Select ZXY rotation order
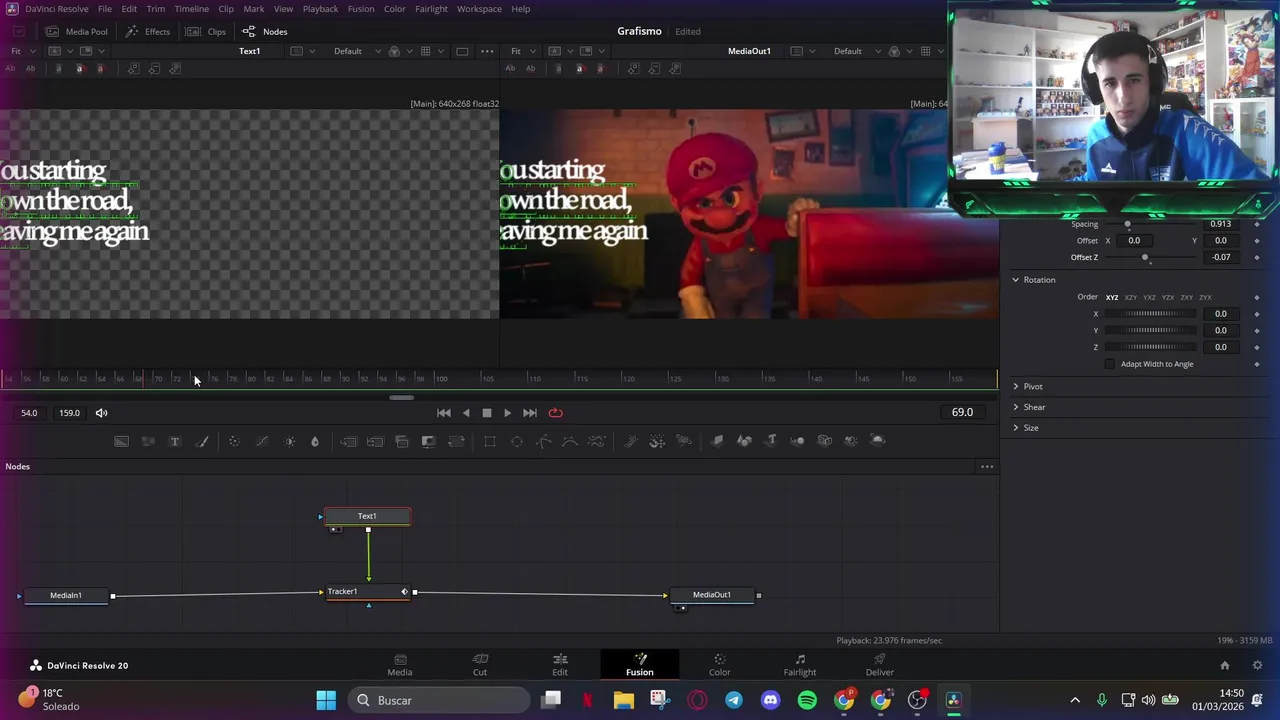 [x=1187, y=297]
